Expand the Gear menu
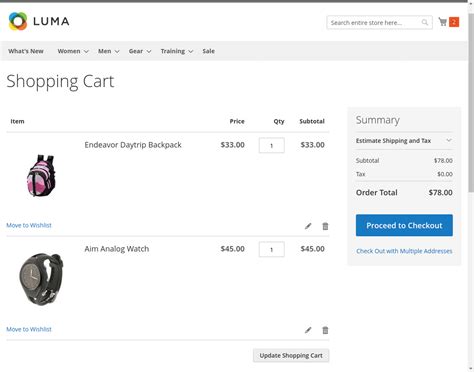The image size is (474, 372). point(140,51)
